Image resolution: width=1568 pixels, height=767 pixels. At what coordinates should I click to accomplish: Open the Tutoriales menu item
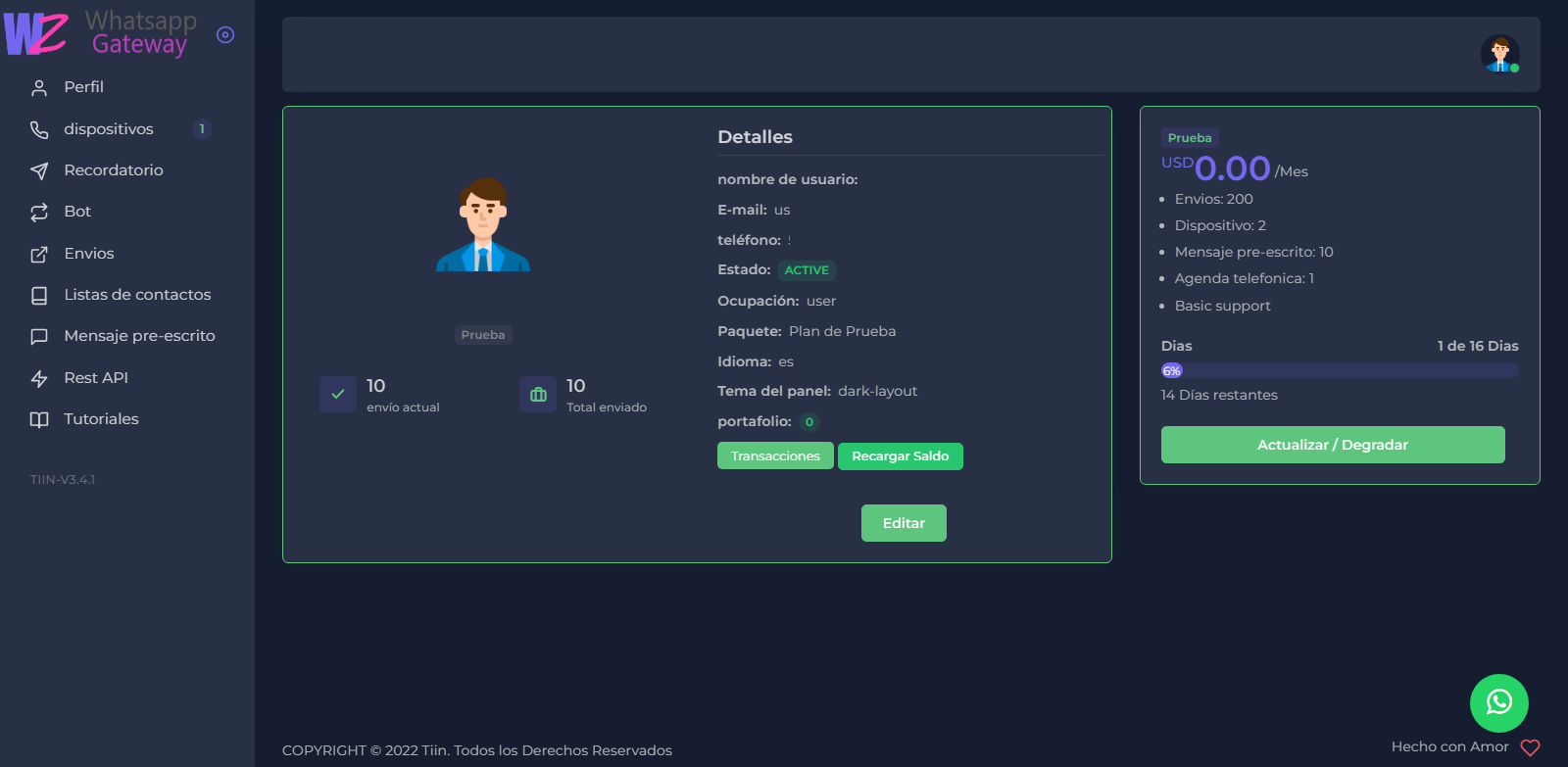click(101, 419)
